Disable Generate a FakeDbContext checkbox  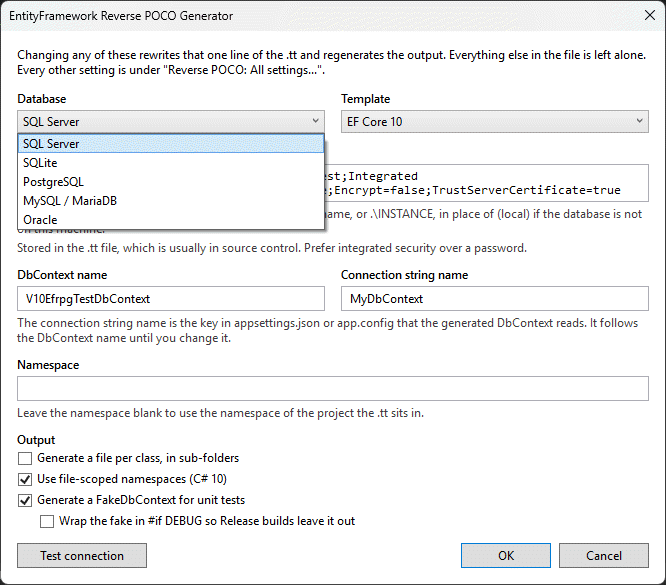point(25,500)
